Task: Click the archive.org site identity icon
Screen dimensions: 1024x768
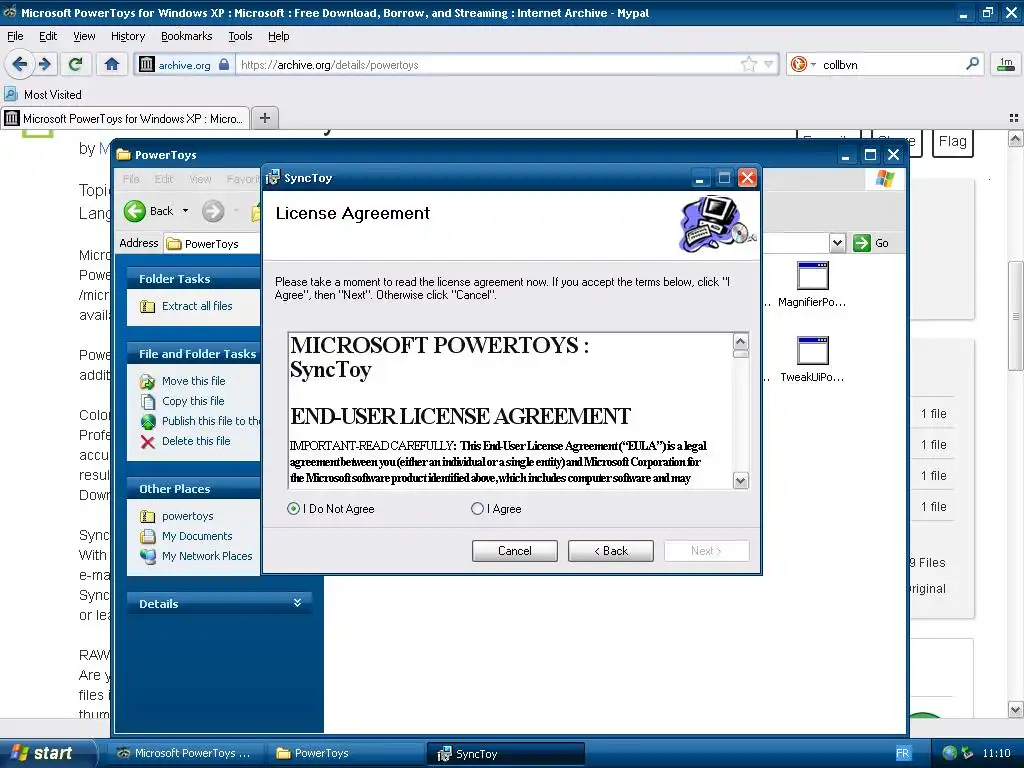Action: tap(147, 64)
